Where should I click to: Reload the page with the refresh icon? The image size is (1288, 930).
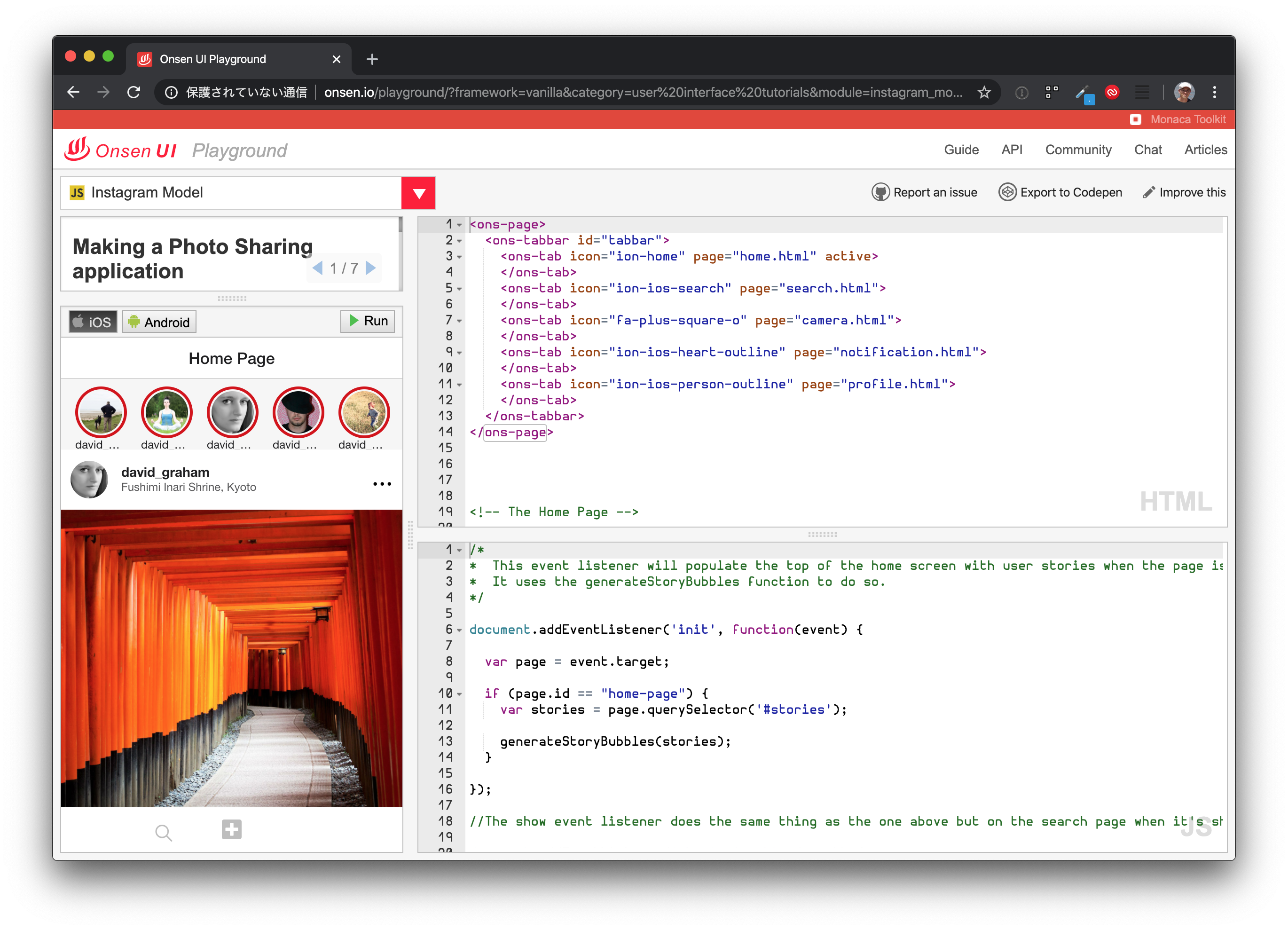[x=134, y=92]
